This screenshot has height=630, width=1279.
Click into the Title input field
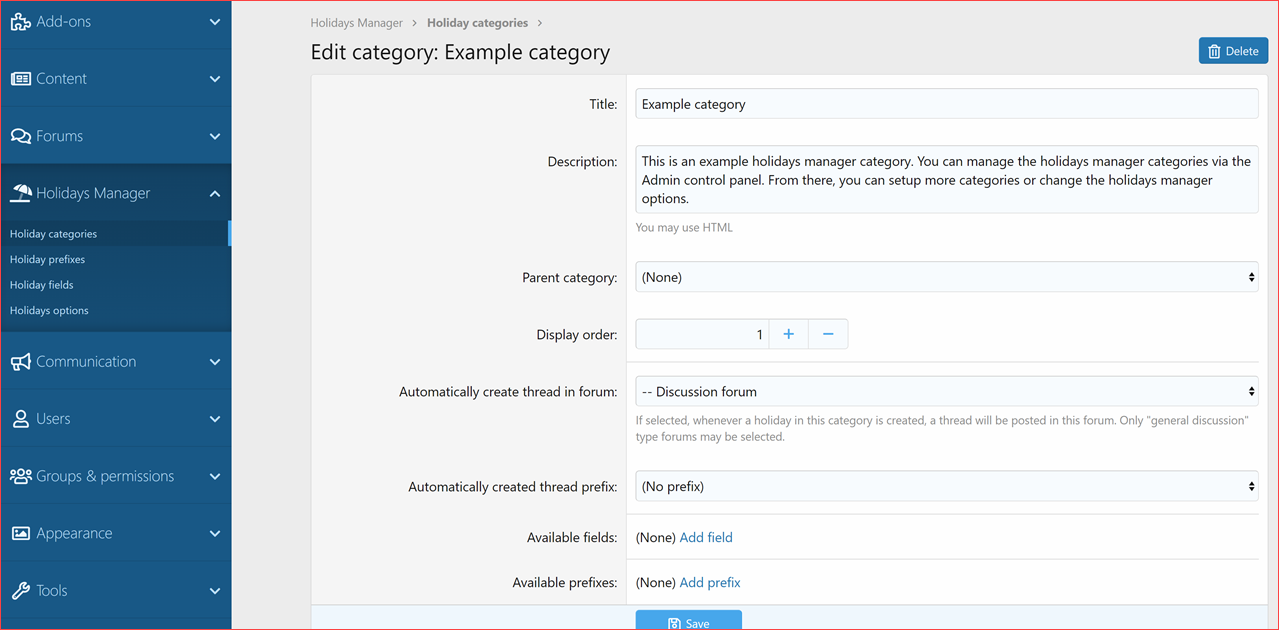click(x=946, y=104)
